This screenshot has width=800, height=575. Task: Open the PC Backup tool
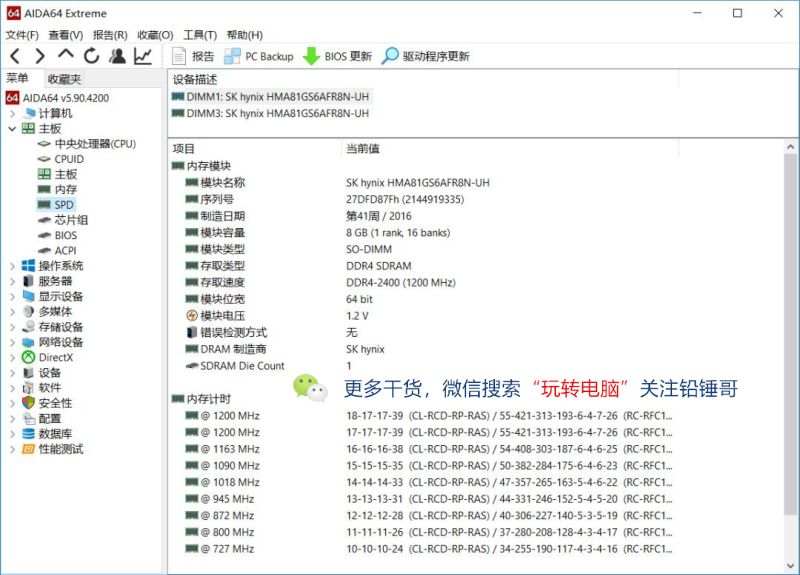point(259,56)
